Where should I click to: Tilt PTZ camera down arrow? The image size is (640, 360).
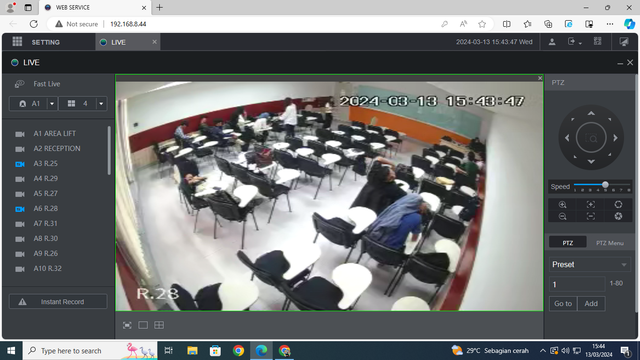coord(591,162)
